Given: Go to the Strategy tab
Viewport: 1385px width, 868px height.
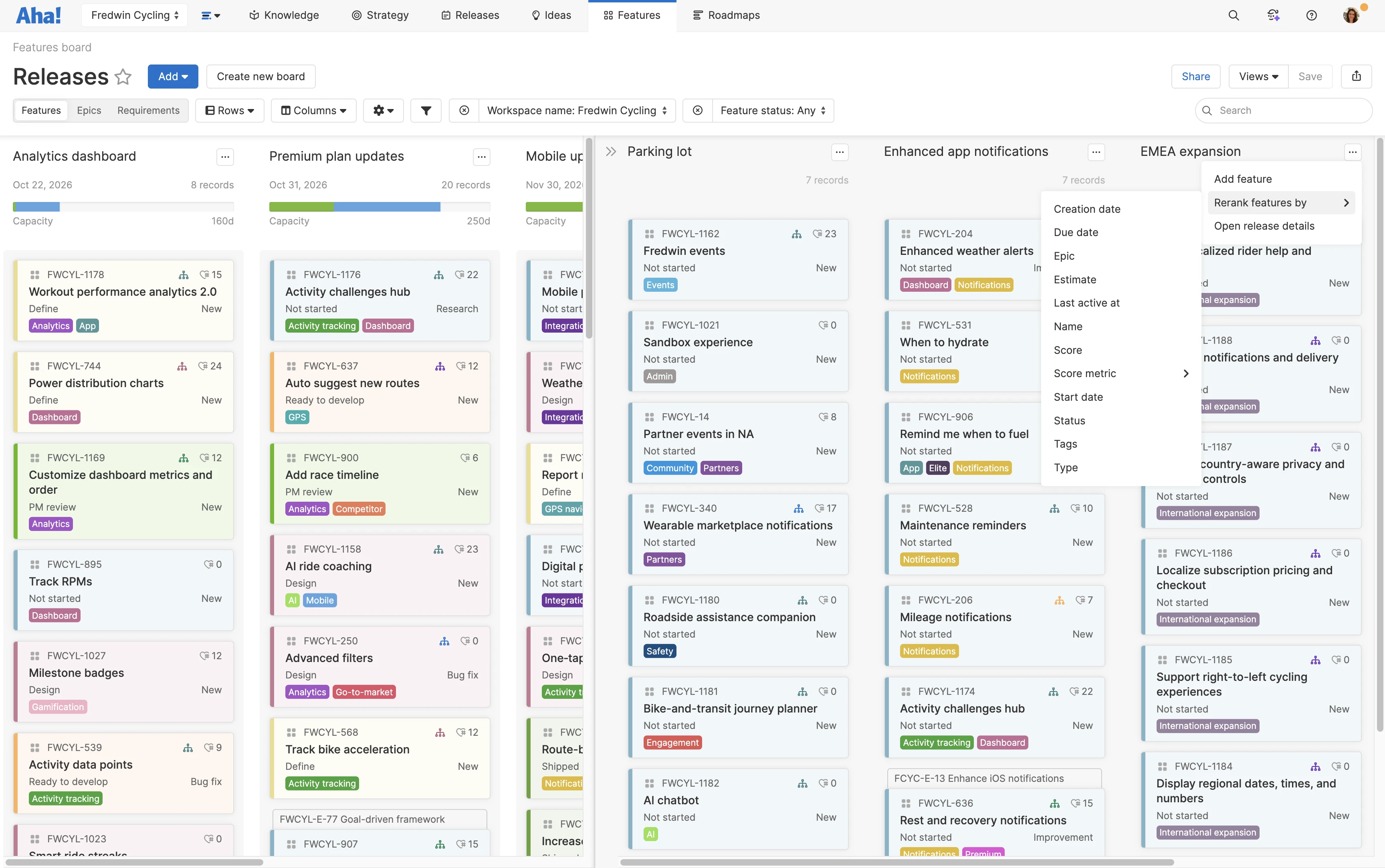Looking at the screenshot, I should tap(380, 16).
